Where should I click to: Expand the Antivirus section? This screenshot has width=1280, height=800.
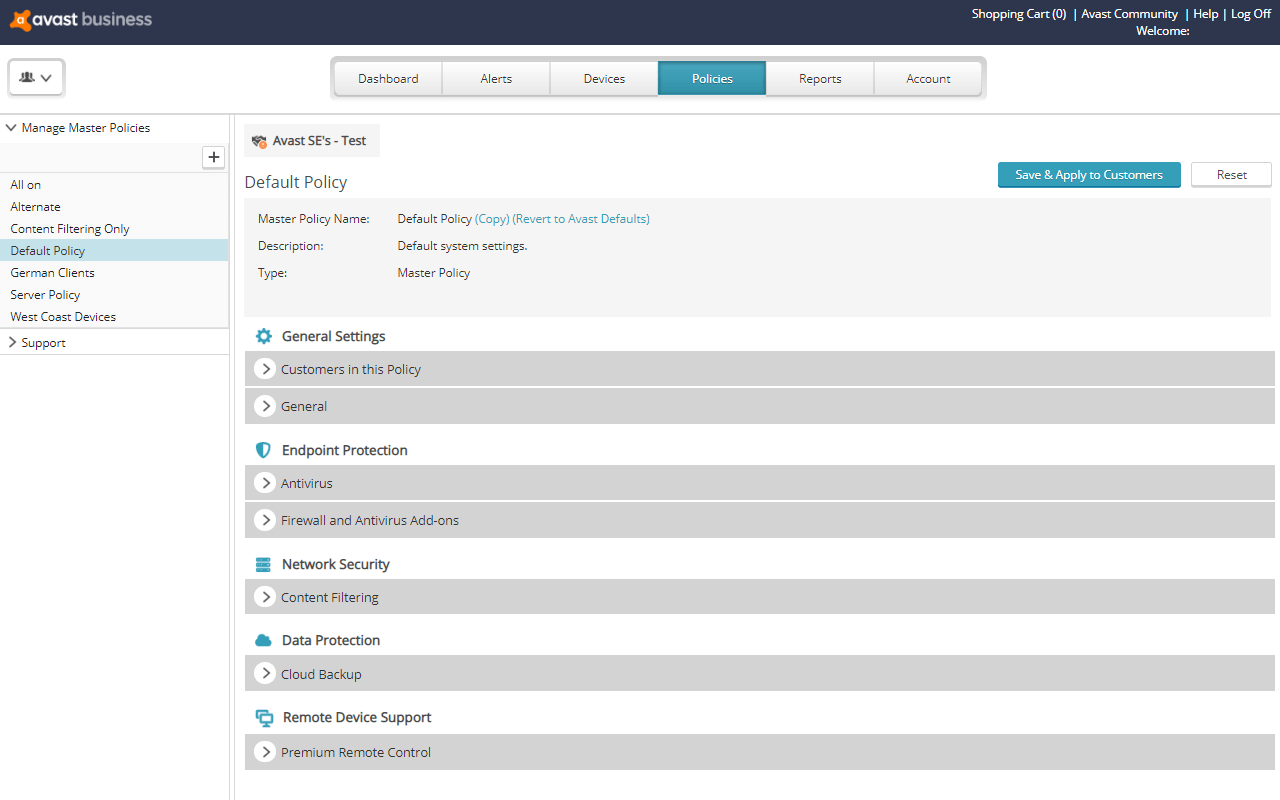[x=265, y=482]
